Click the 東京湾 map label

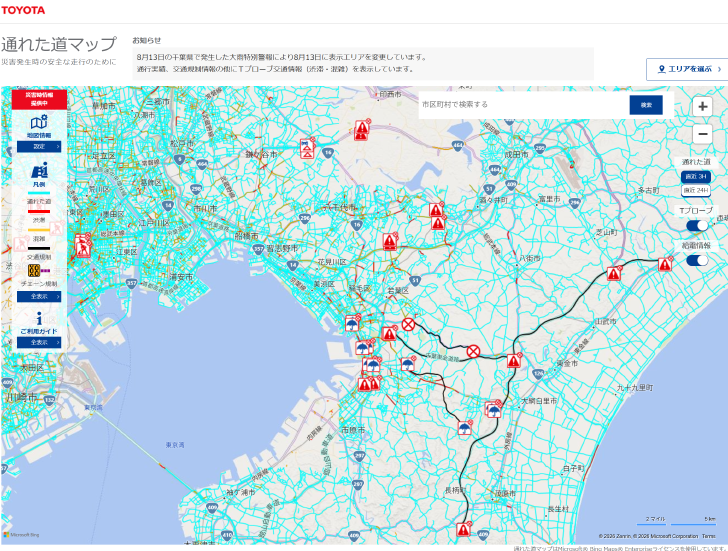tap(175, 445)
